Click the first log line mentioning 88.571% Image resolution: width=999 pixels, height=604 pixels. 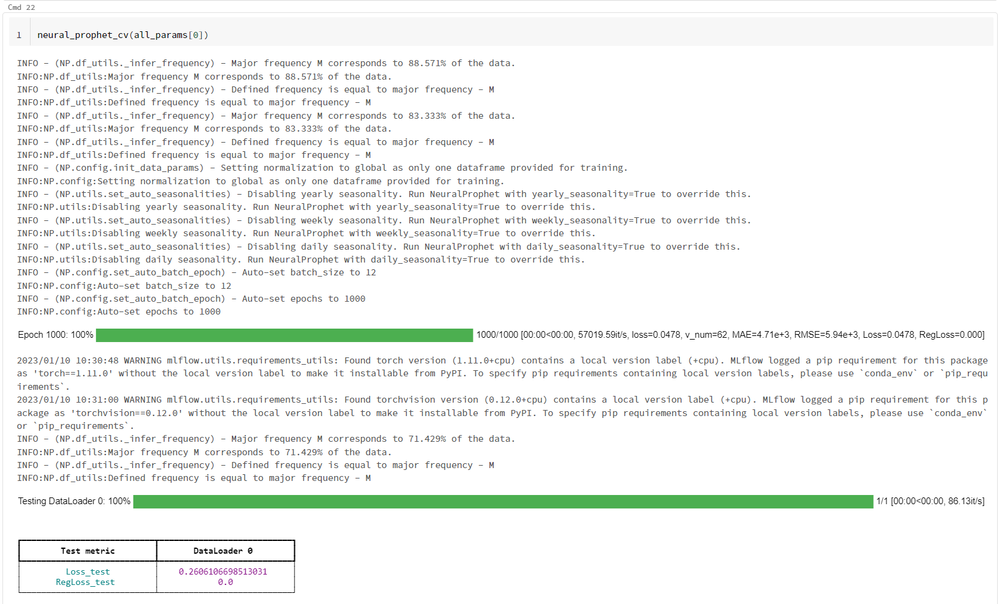(266, 63)
